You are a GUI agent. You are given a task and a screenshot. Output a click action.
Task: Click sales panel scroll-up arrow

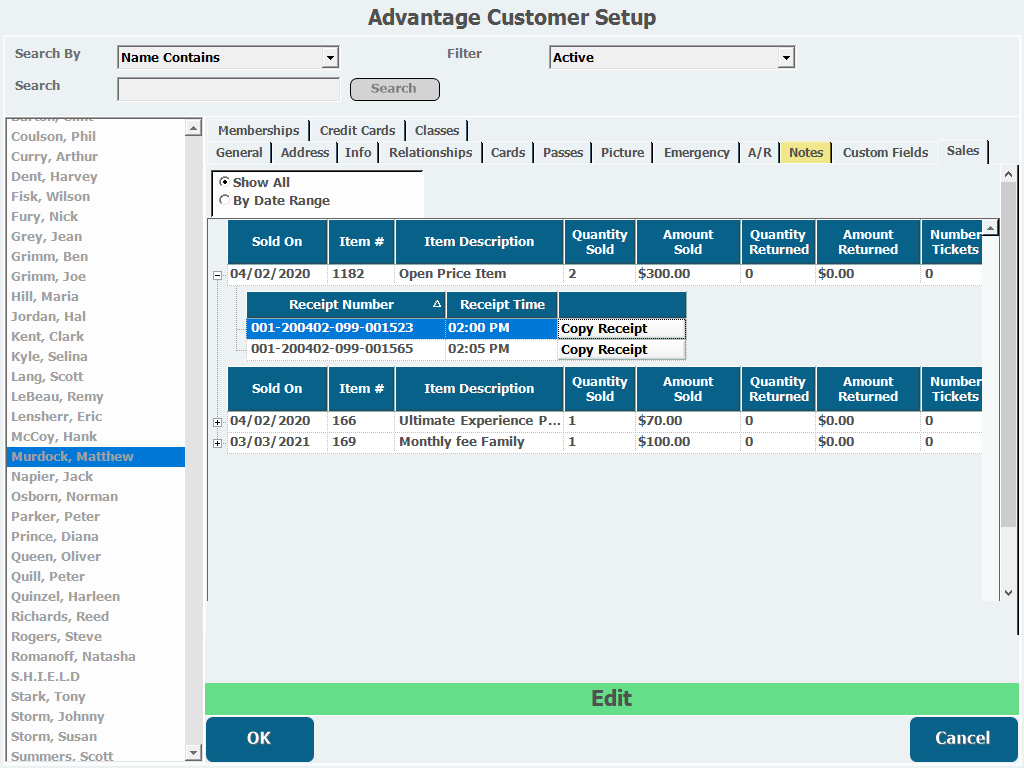pyautogui.click(x=1008, y=174)
